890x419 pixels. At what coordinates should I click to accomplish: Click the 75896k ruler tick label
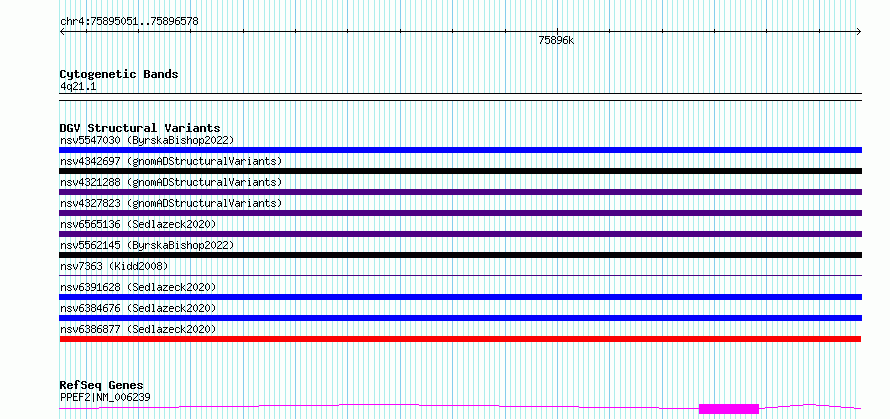point(556,40)
